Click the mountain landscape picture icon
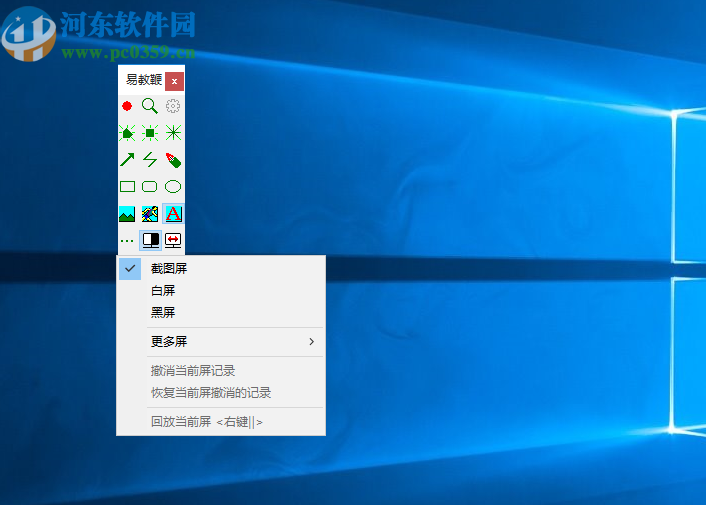Image resolution: width=706 pixels, height=505 pixels. click(127, 214)
